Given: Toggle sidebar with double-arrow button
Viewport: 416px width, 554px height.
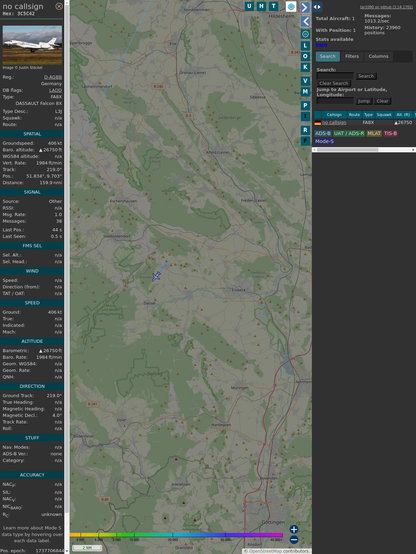Looking at the screenshot, I should (x=317, y=7).
